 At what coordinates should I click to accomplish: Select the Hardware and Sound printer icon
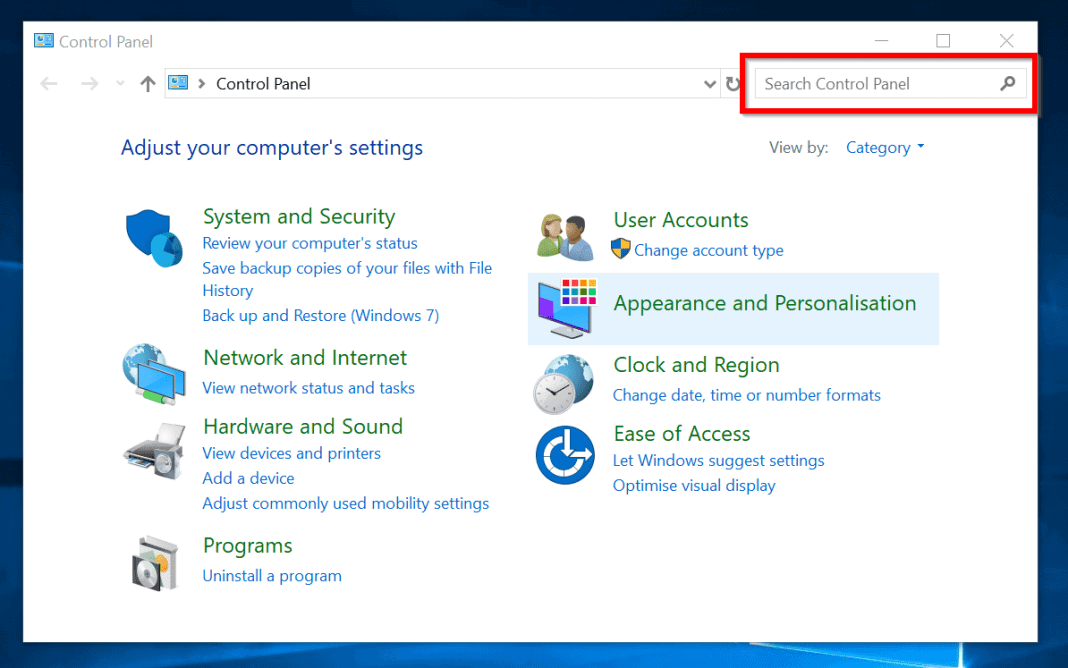tap(153, 452)
